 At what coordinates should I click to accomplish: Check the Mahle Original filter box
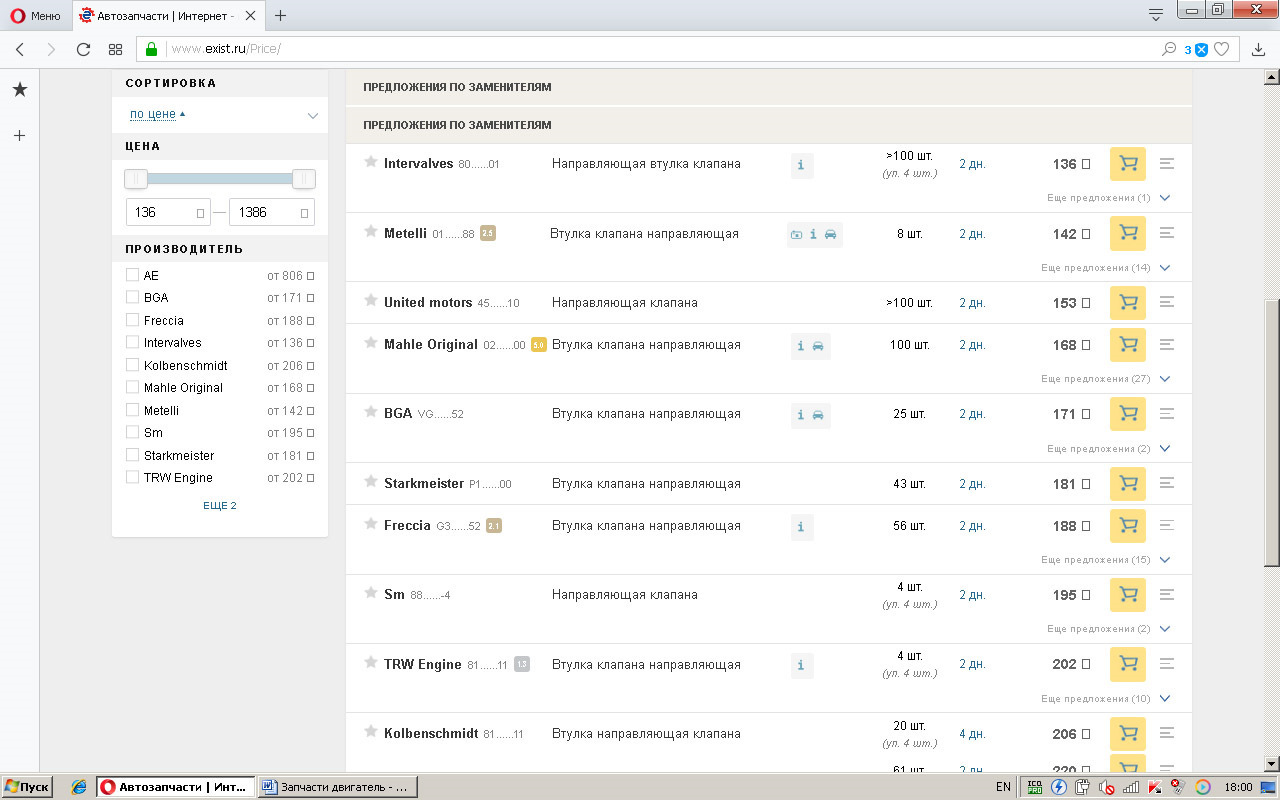click(132, 387)
